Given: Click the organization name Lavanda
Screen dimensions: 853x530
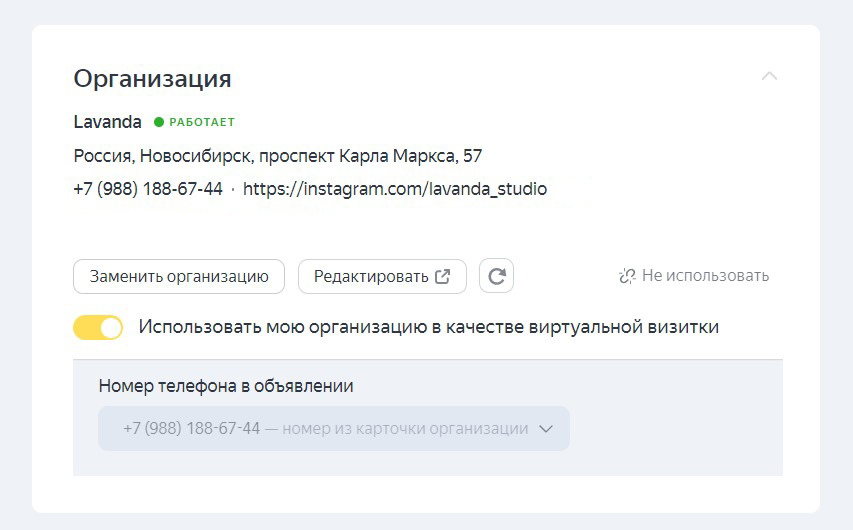Looking at the screenshot, I should (108, 122).
